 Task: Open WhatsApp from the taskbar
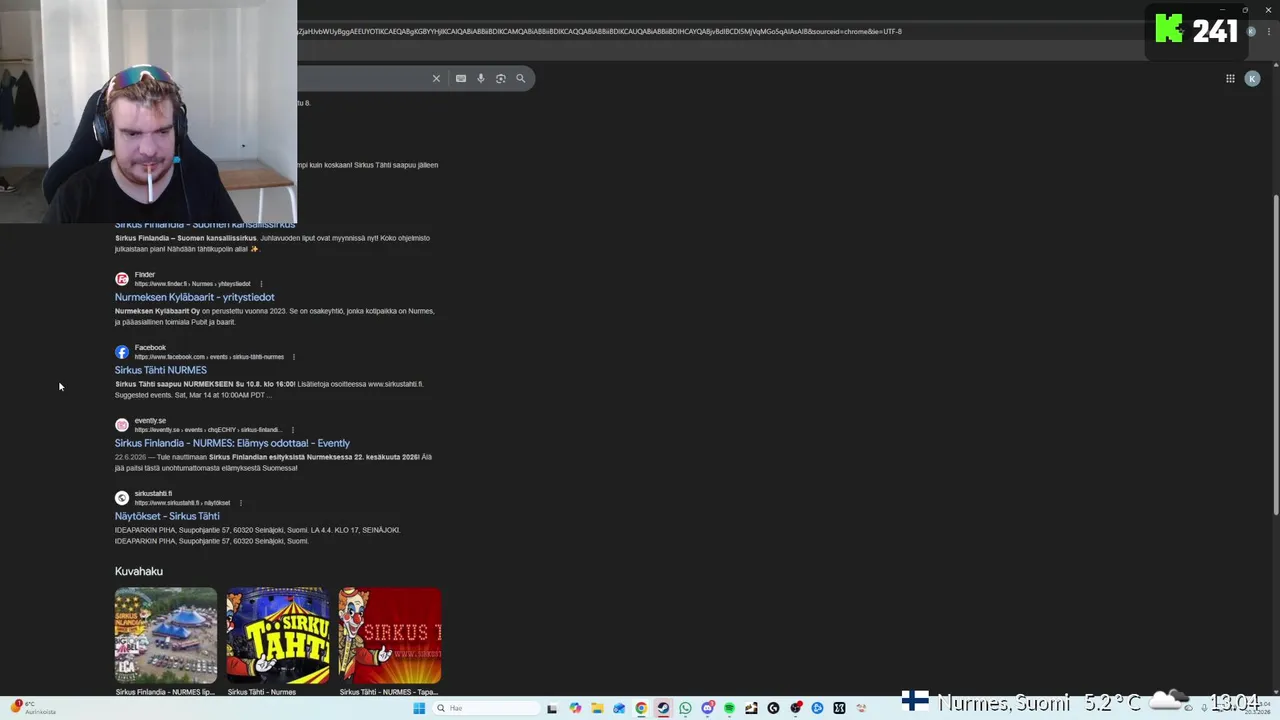685,708
